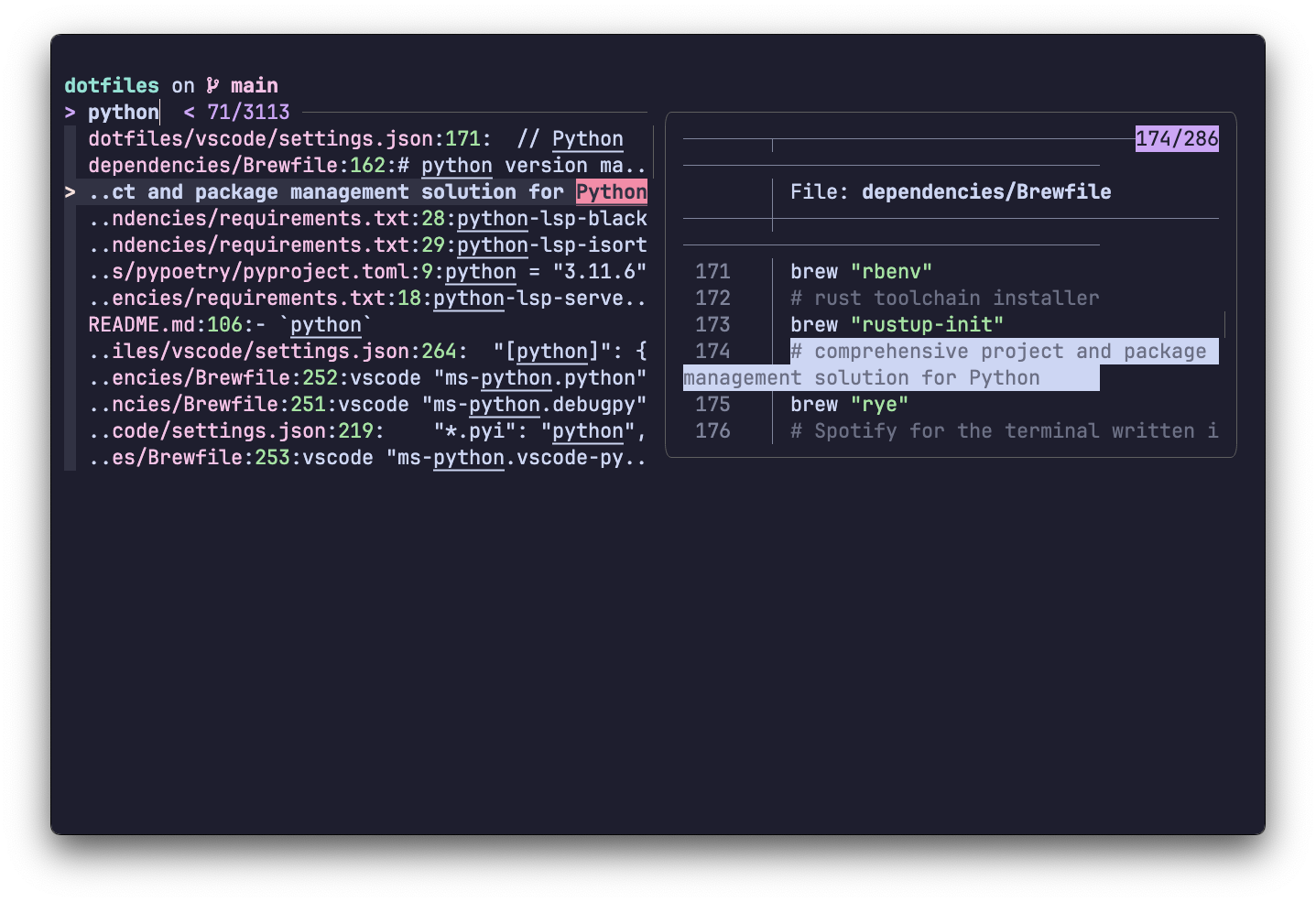This screenshot has height=902, width=1316.
Task: Select the dotfiles/vscode/settings.json:171 result
Action: pos(356,138)
